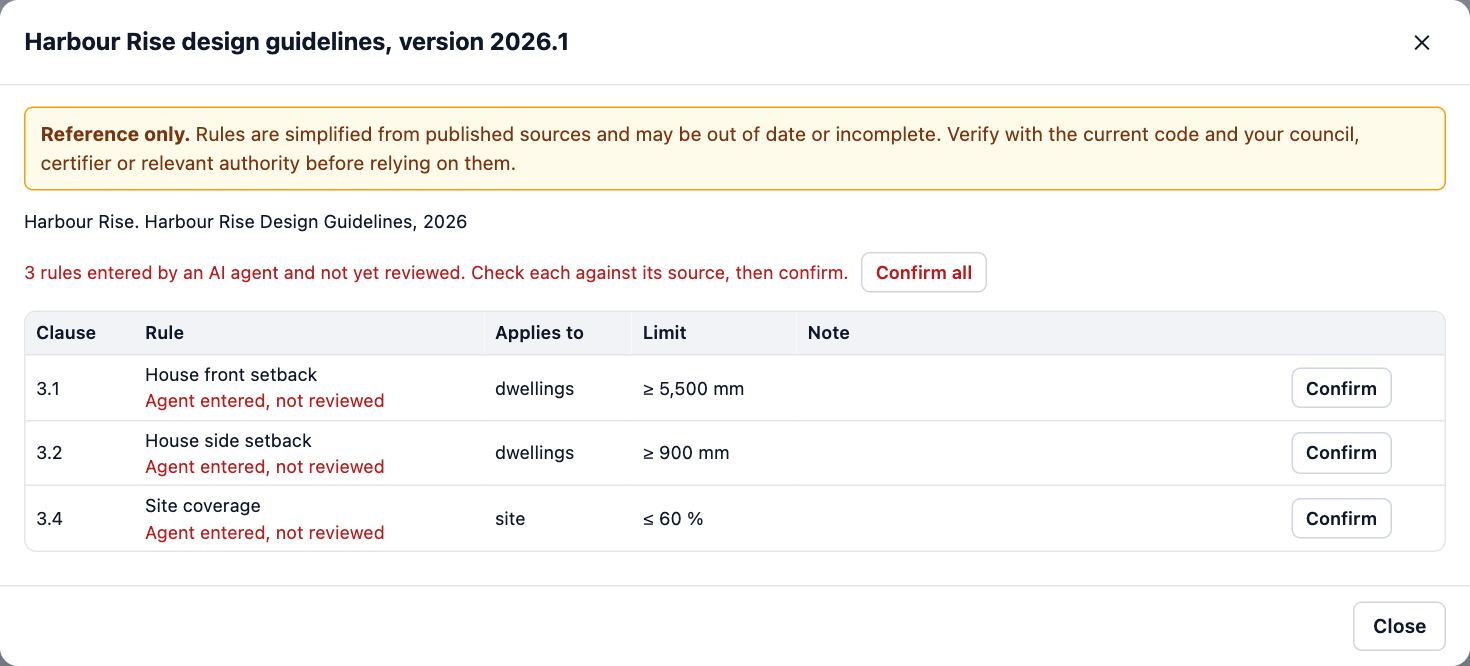Click the '≥ 5,500 mm' limit value
The image size is (1470, 666).
tap(693, 389)
